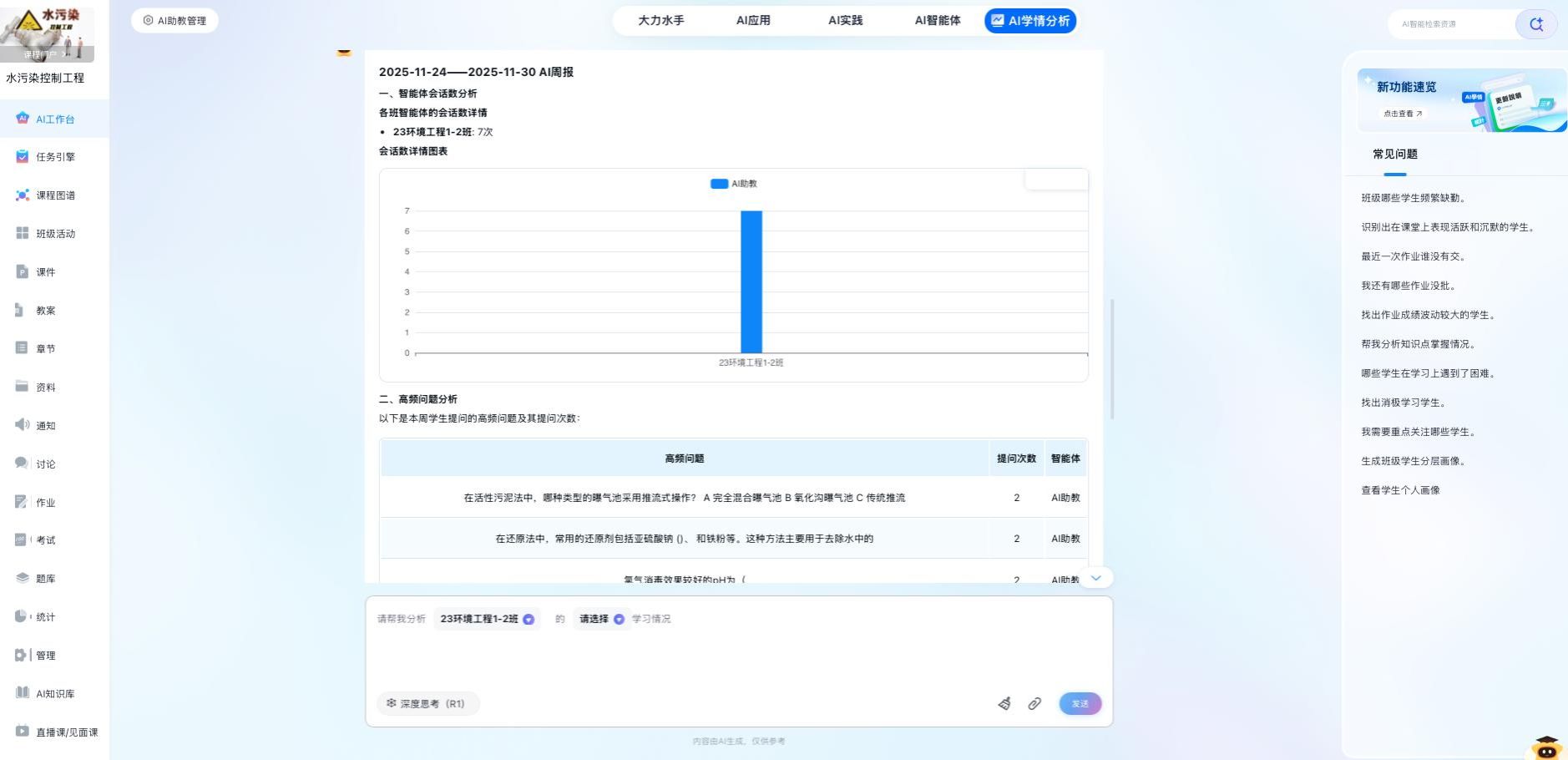Toggle the AI助教 legend in chart
Viewport: 1568px width, 760px height.
pyautogui.click(x=734, y=184)
